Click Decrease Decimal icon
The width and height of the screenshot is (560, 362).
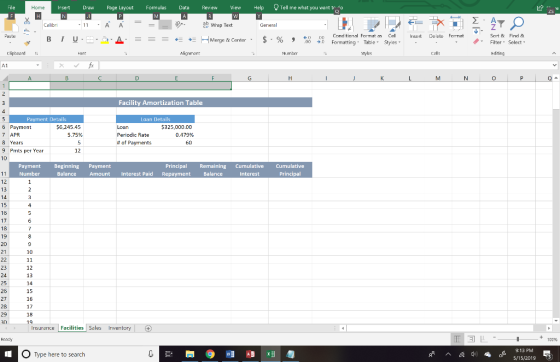(321, 40)
